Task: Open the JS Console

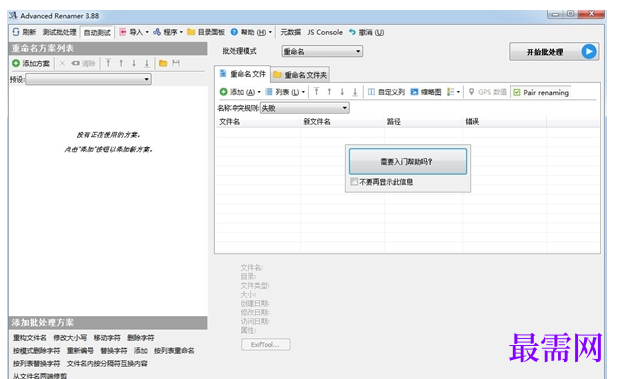Action: point(325,32)
